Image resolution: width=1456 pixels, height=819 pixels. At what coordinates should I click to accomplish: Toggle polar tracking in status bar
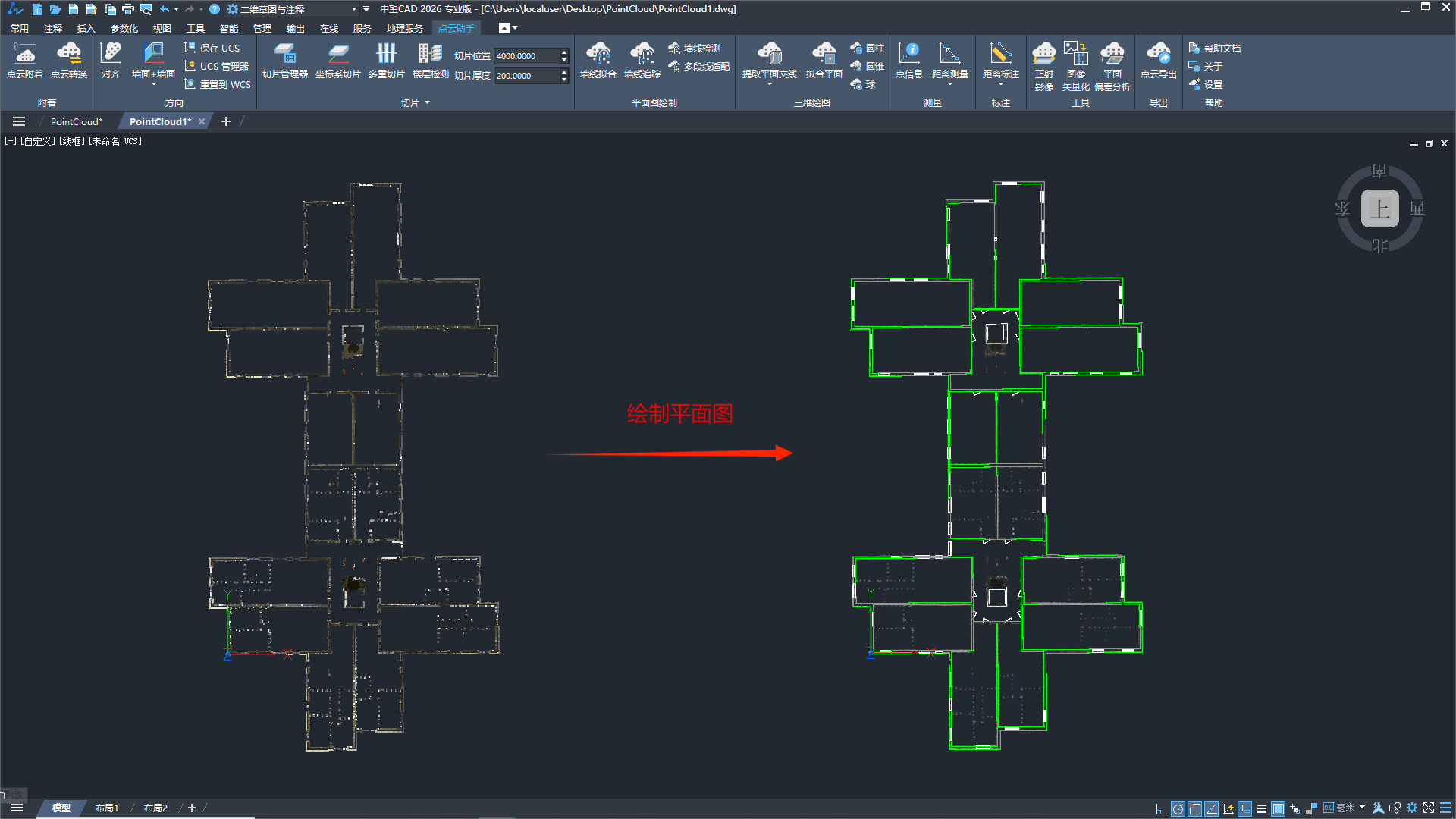(1178, 808)
